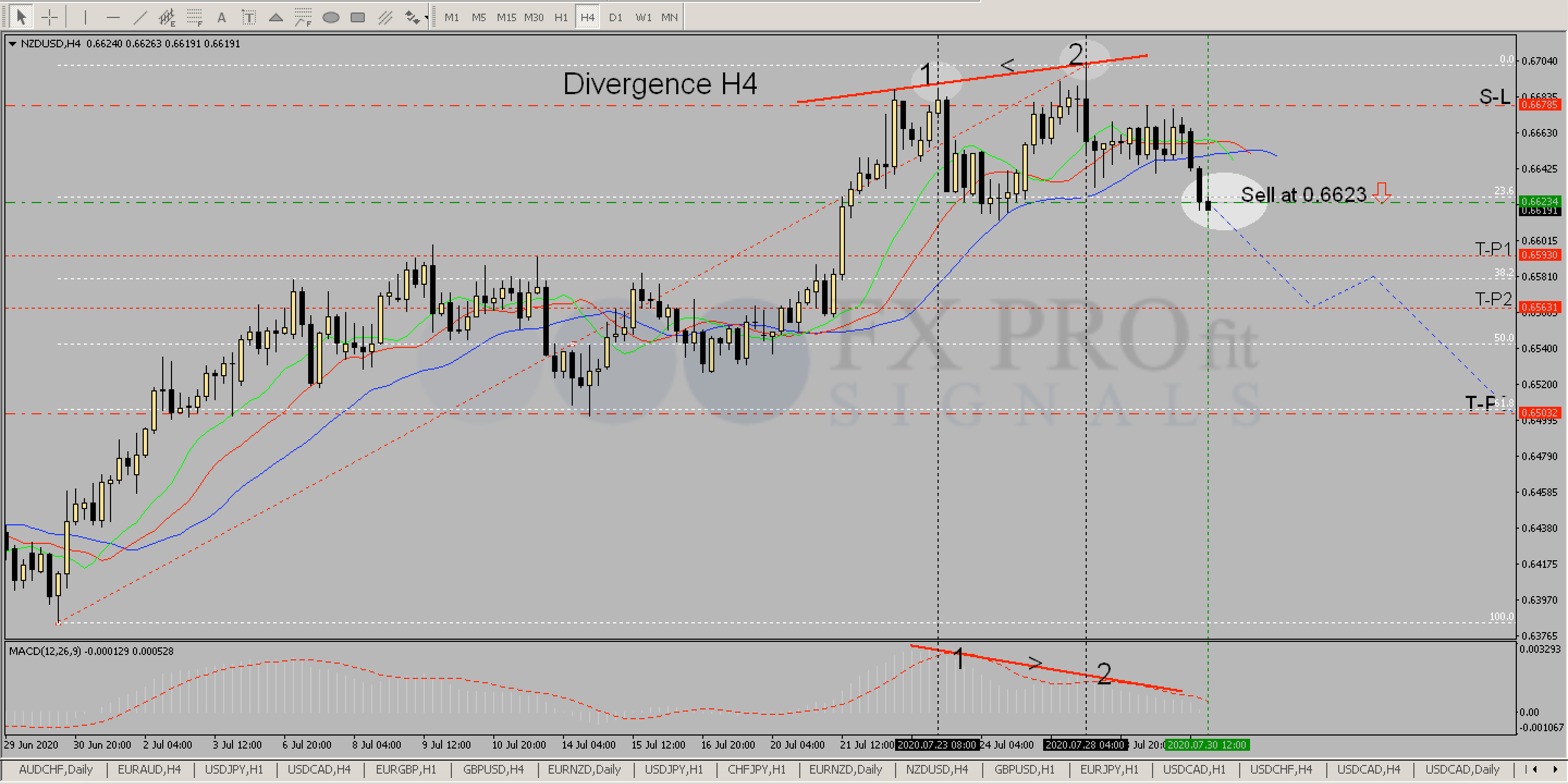Toggle the H4 timeframe button
This screenshot has width=1568, height=784.
click(x=587, y=17)
